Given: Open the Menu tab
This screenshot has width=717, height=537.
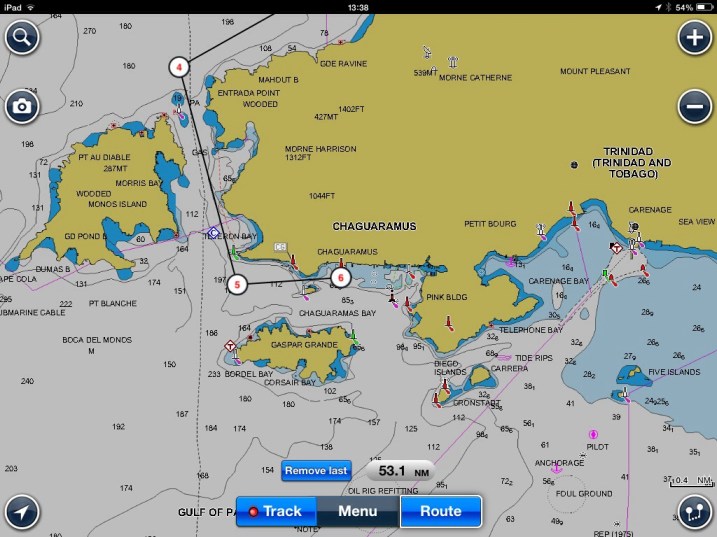Looking at the screenshot, I should point(357,511).
